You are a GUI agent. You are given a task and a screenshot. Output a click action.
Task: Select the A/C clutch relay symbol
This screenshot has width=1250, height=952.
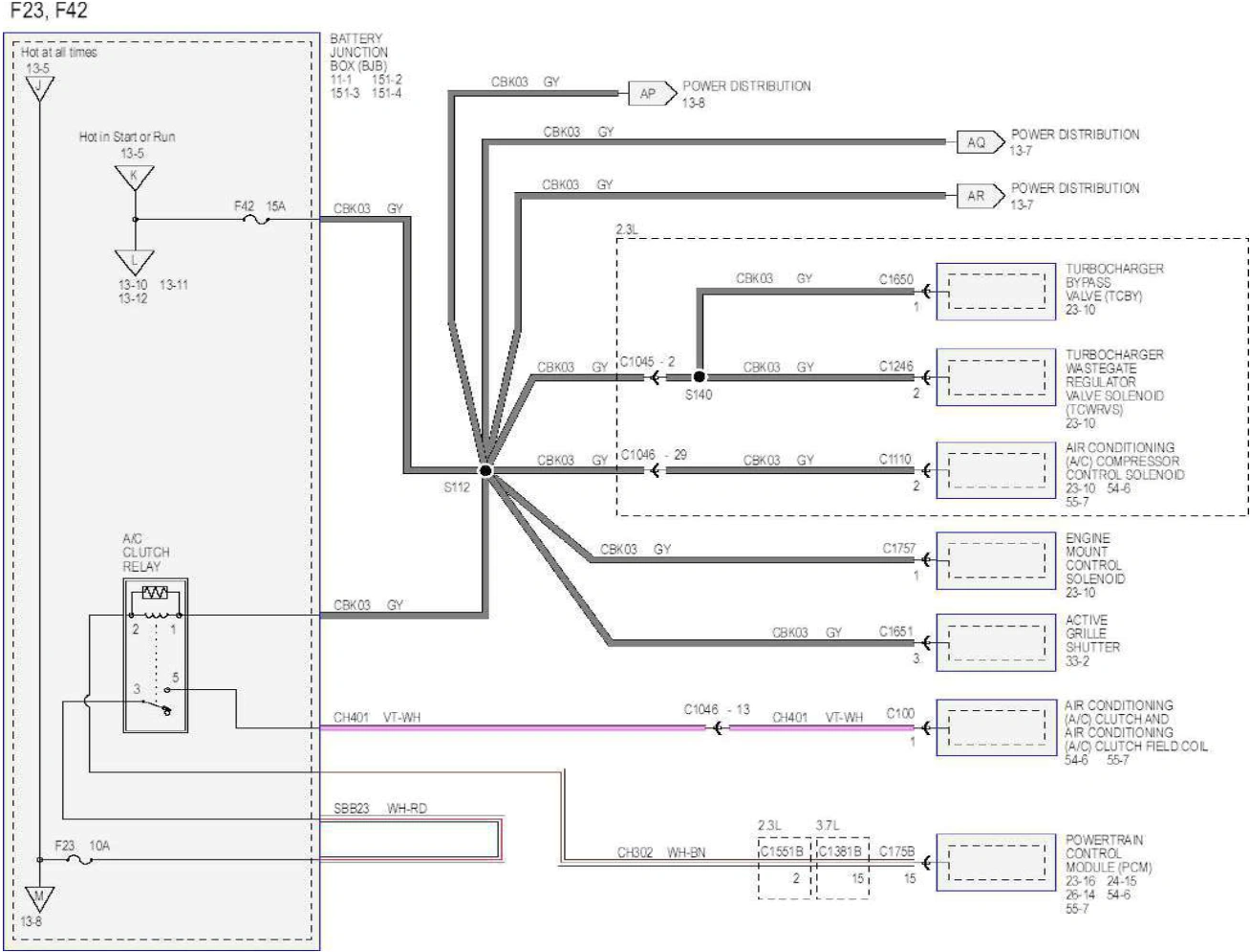pyautogui.click(x=156, y=656)
